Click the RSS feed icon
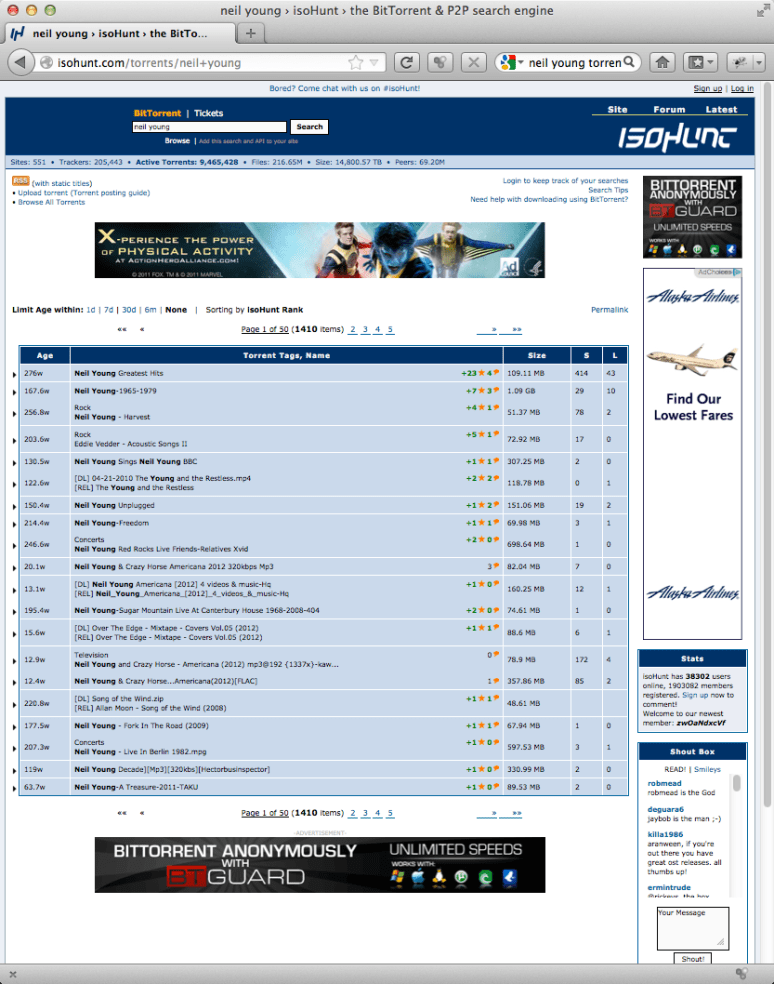Image resolution: width=774 pixels, height=984 pixels. 20,182
